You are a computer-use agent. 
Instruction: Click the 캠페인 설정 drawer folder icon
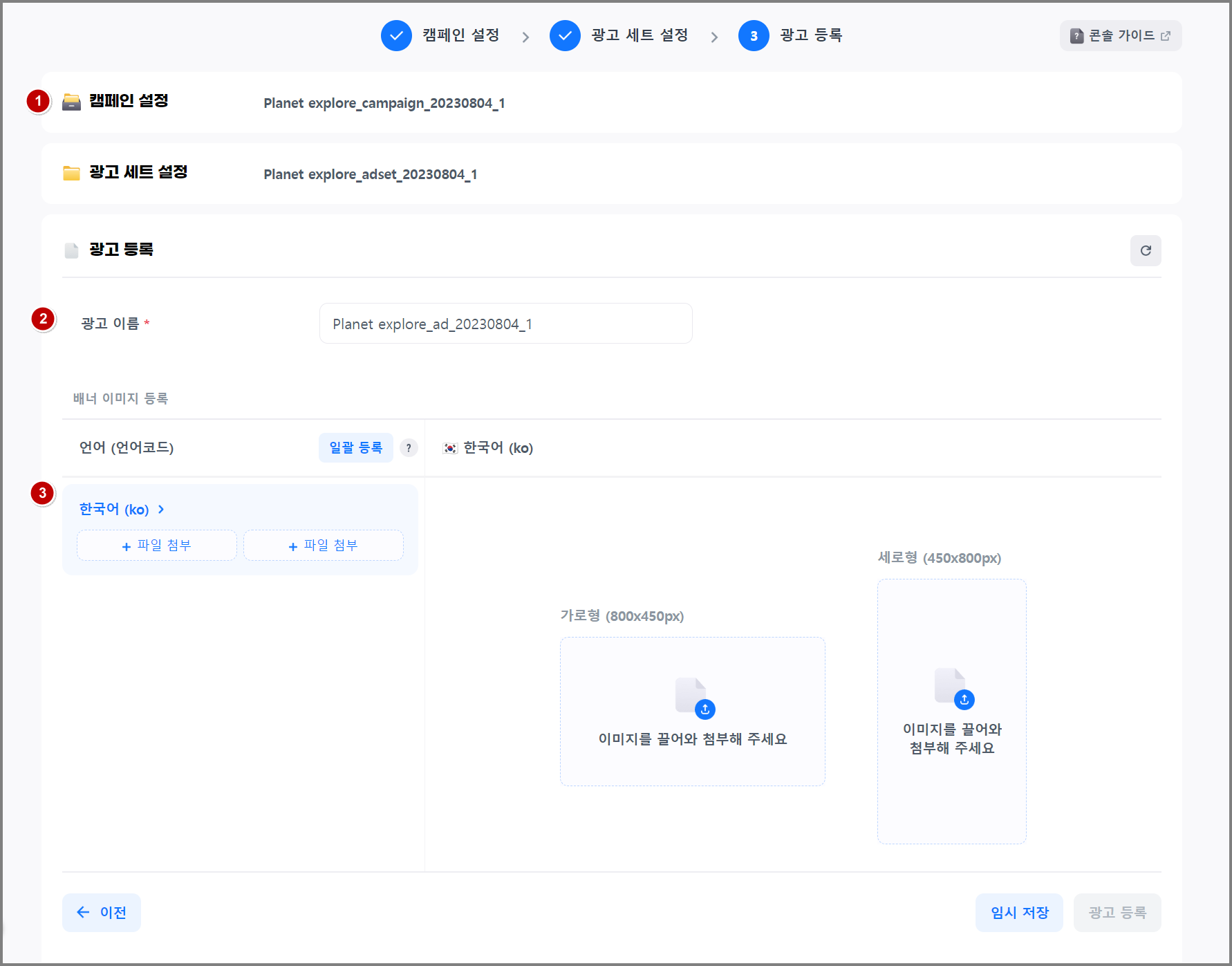tap(71, 102)
